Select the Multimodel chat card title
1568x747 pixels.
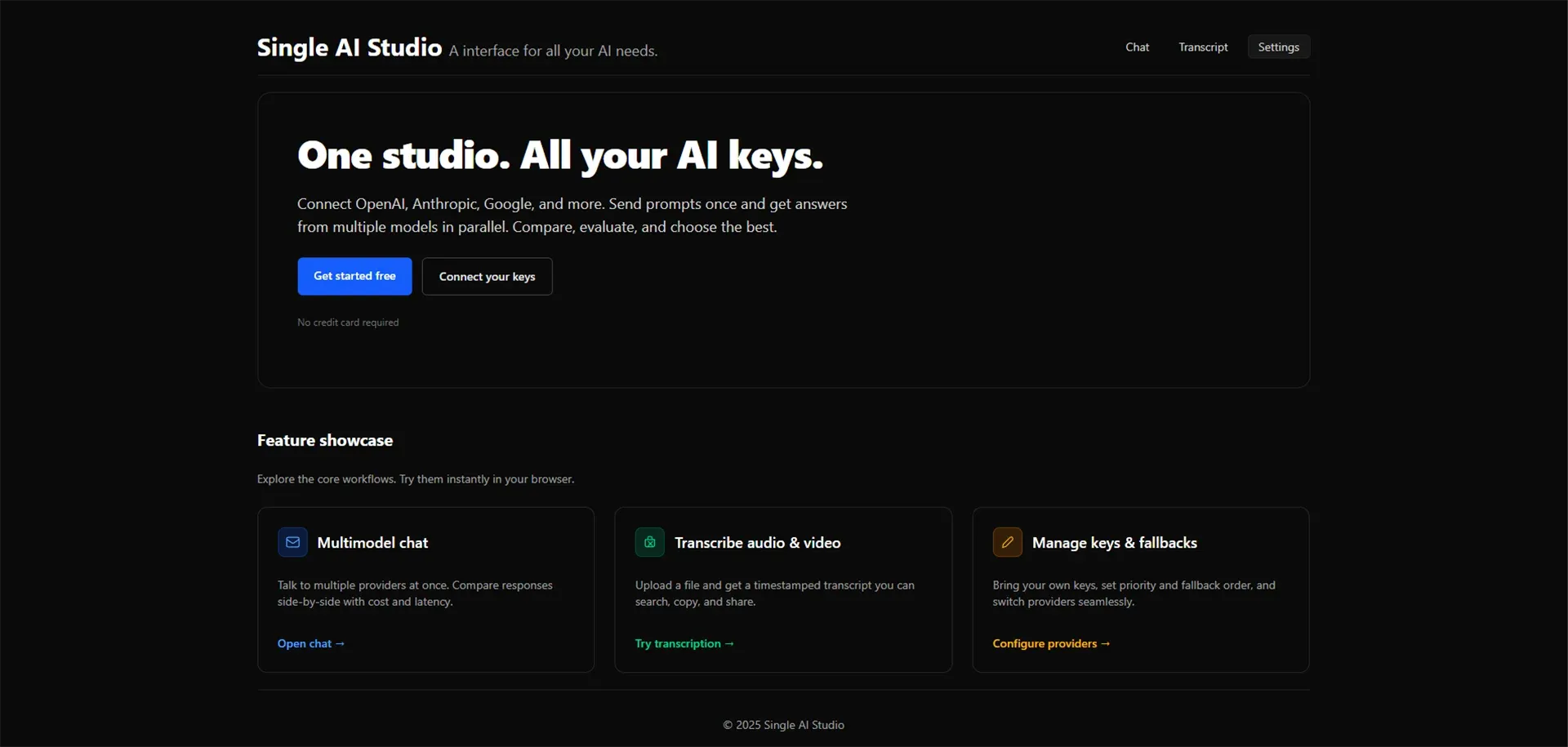click(x=372, y=543)
